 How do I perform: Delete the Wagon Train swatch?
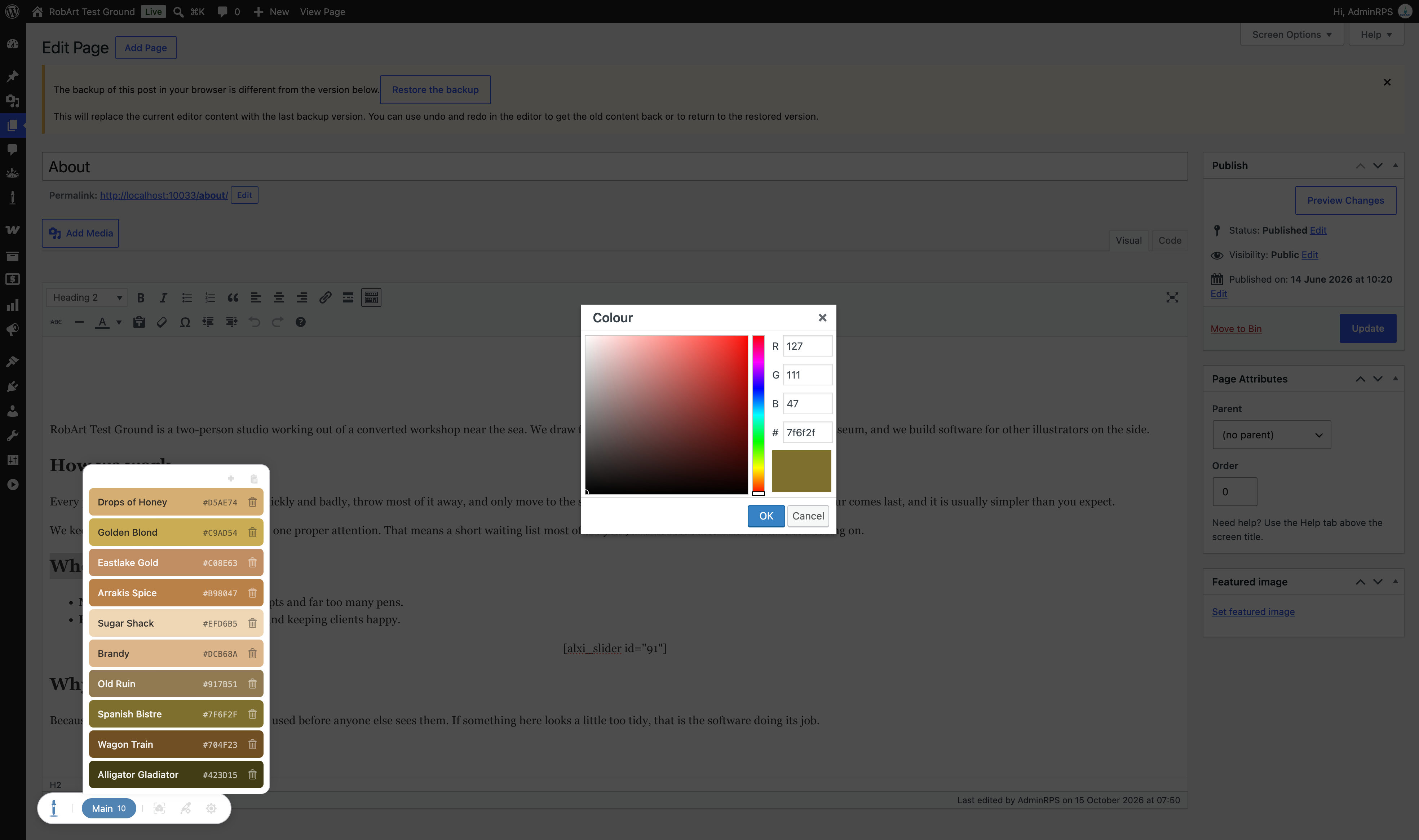pyautogui.click(x=252, y=744)
